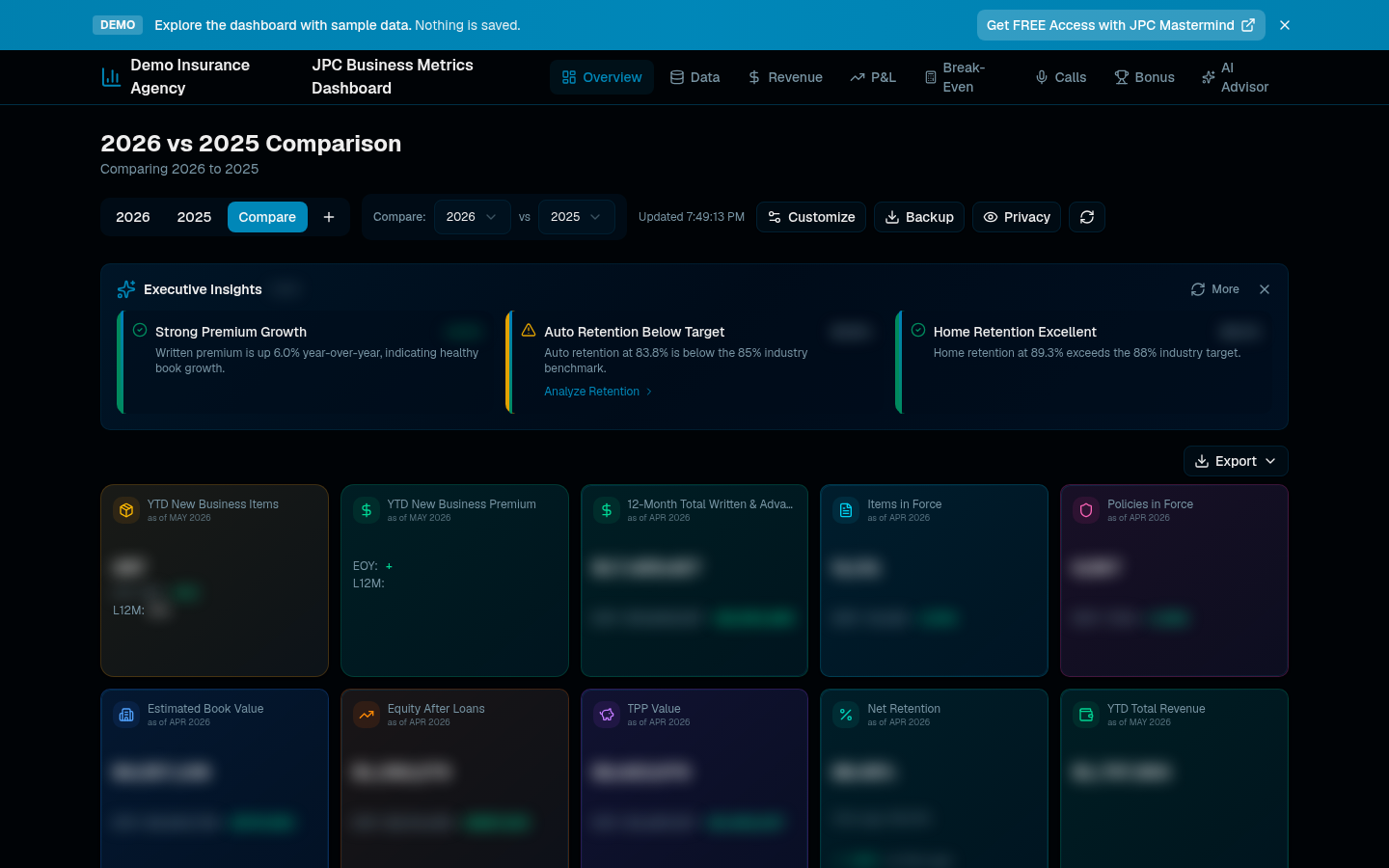Screen dimensions: 1389x868
Task: Click the TPP Value piggy bank icon
Action: click(607, 715)
